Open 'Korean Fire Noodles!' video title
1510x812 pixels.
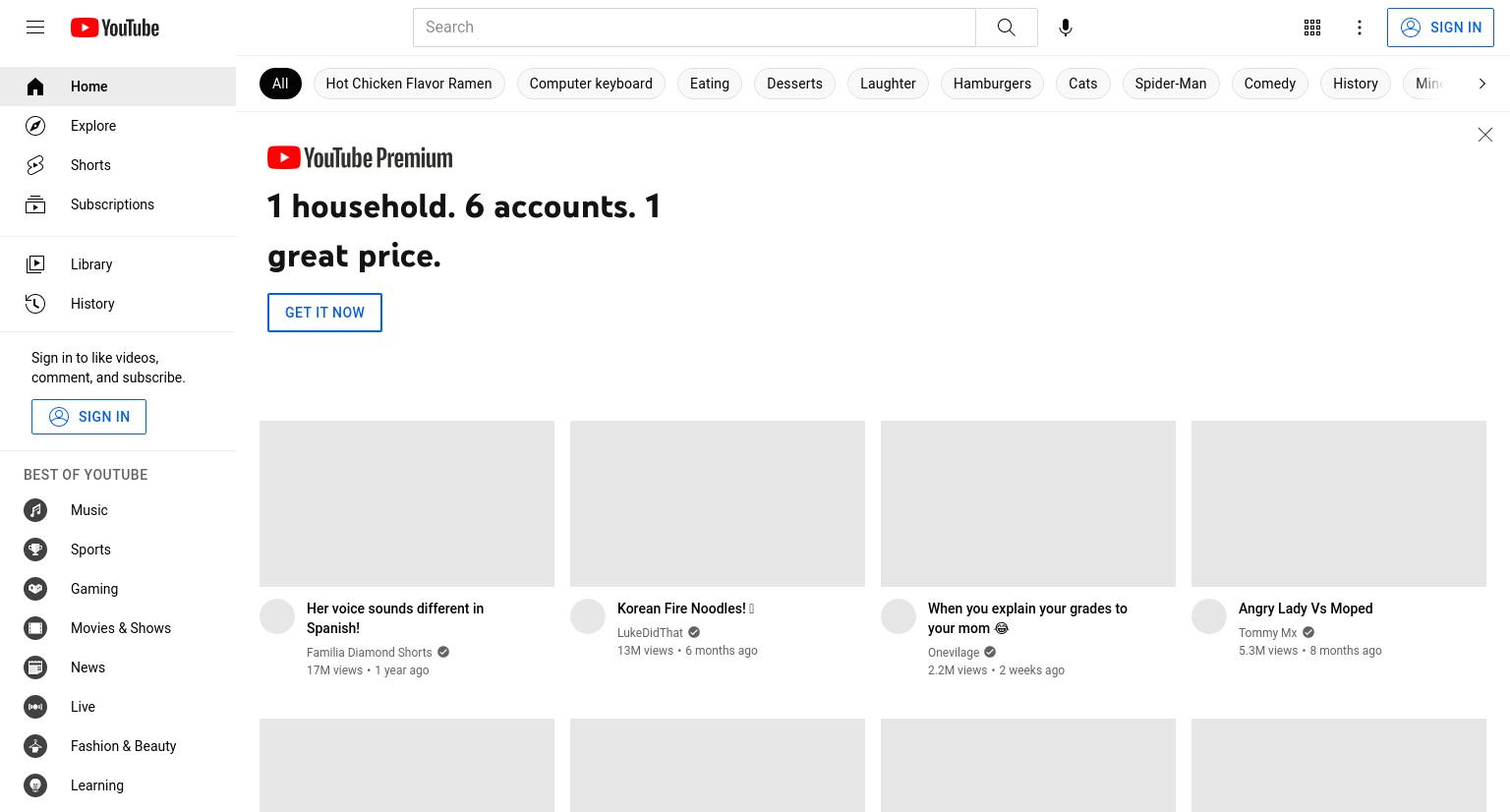(x=685, y=609)
